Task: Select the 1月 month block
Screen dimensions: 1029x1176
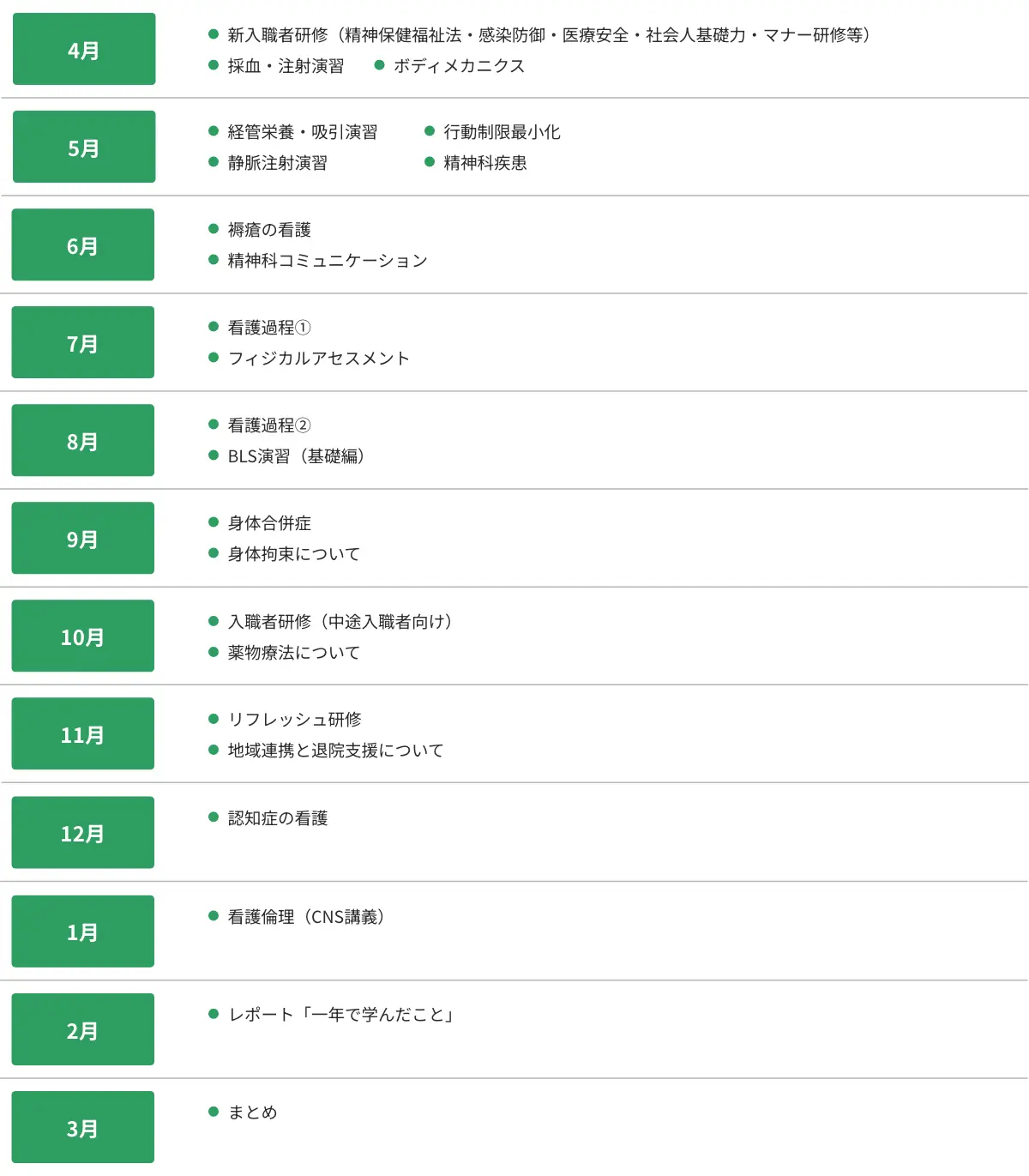Action: 83,932
